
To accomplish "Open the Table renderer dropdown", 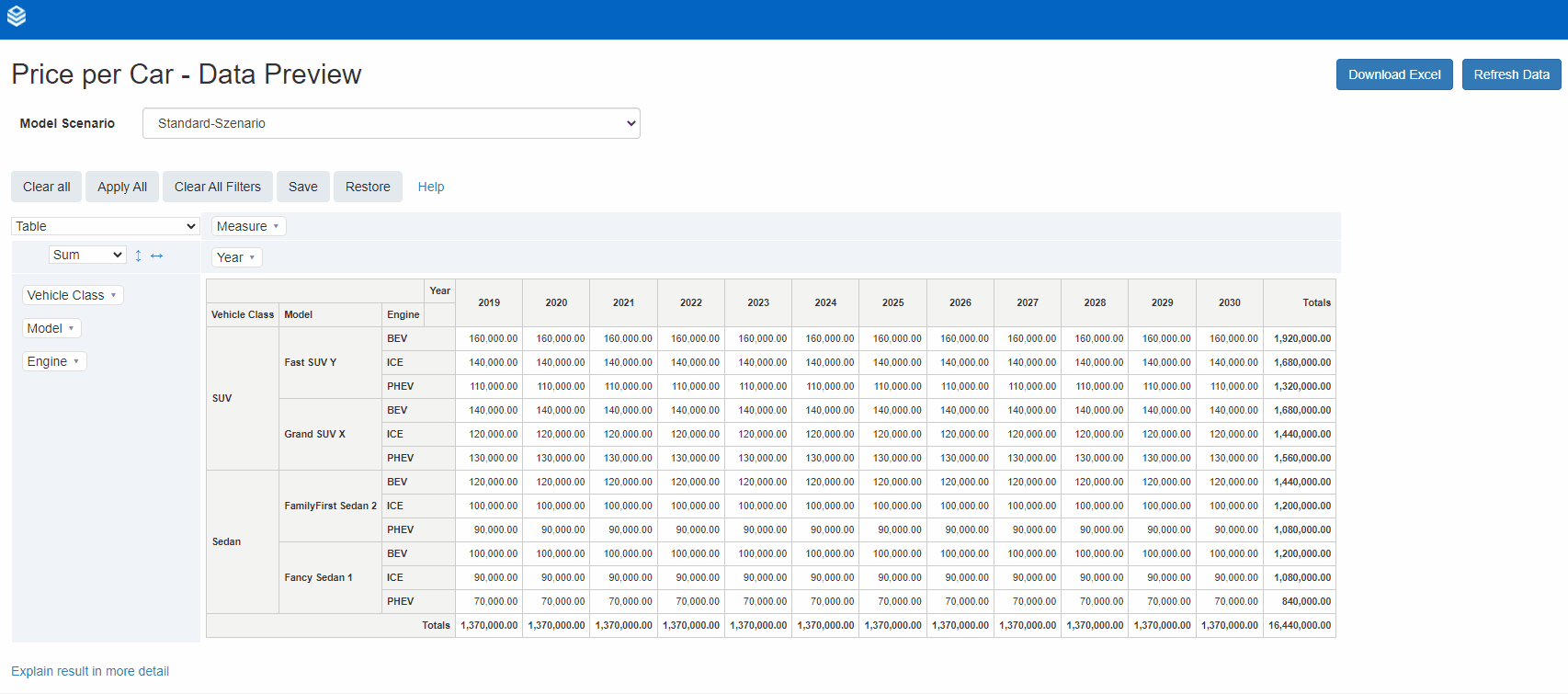I will (x=106, y=226).
